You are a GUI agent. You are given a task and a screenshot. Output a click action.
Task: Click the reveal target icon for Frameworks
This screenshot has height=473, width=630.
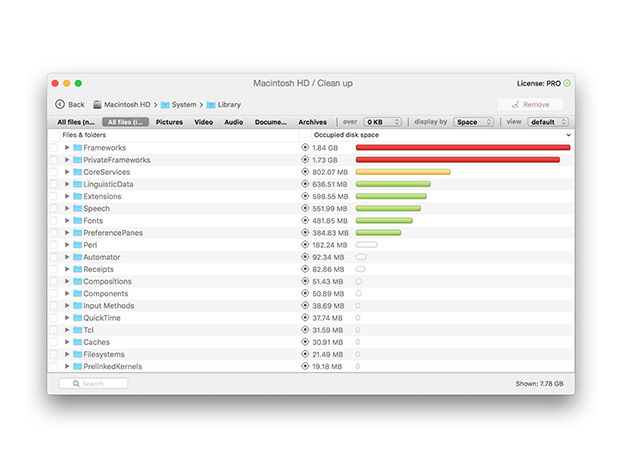click(305, 147)
